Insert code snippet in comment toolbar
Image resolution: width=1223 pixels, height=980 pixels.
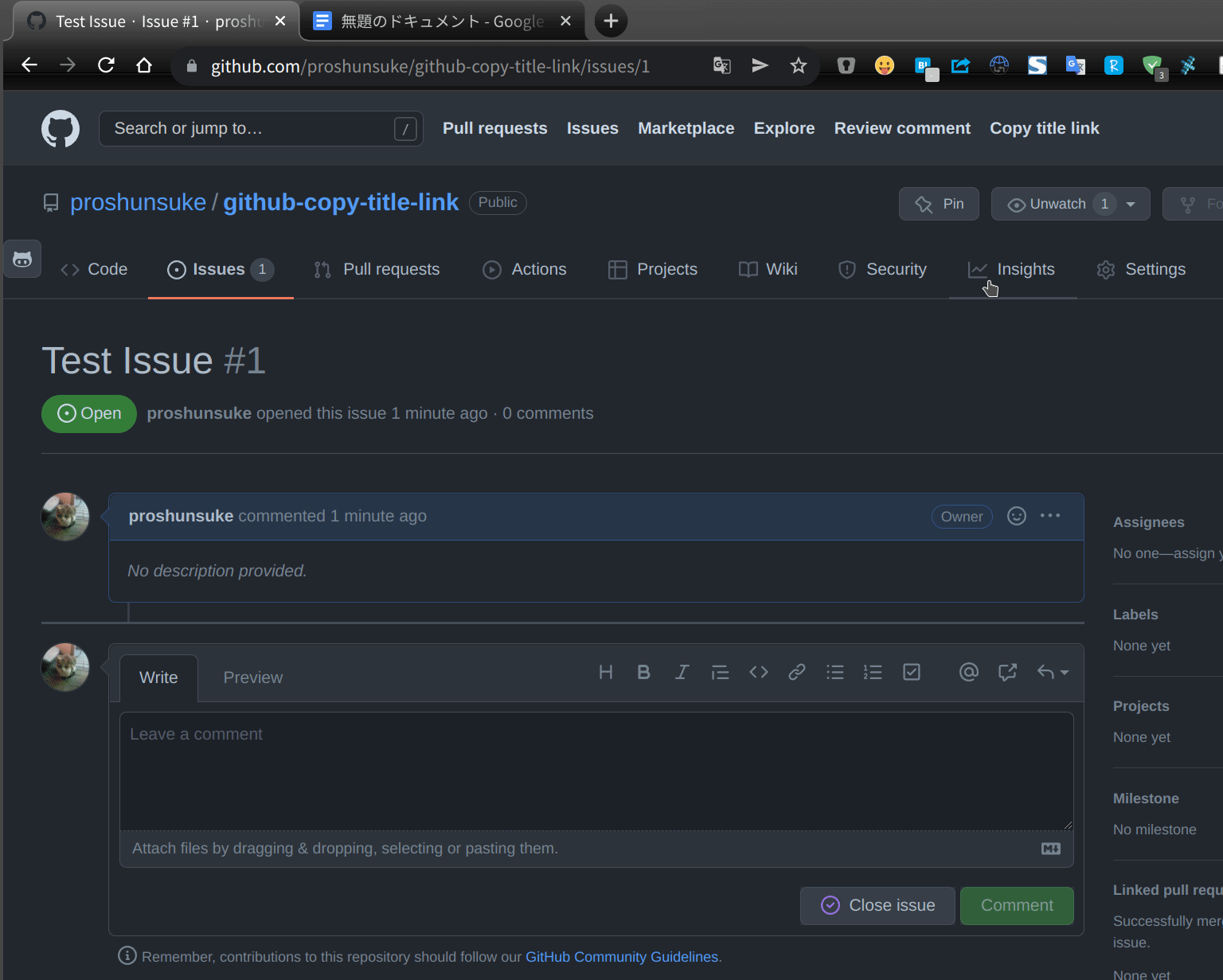point(759,673)
